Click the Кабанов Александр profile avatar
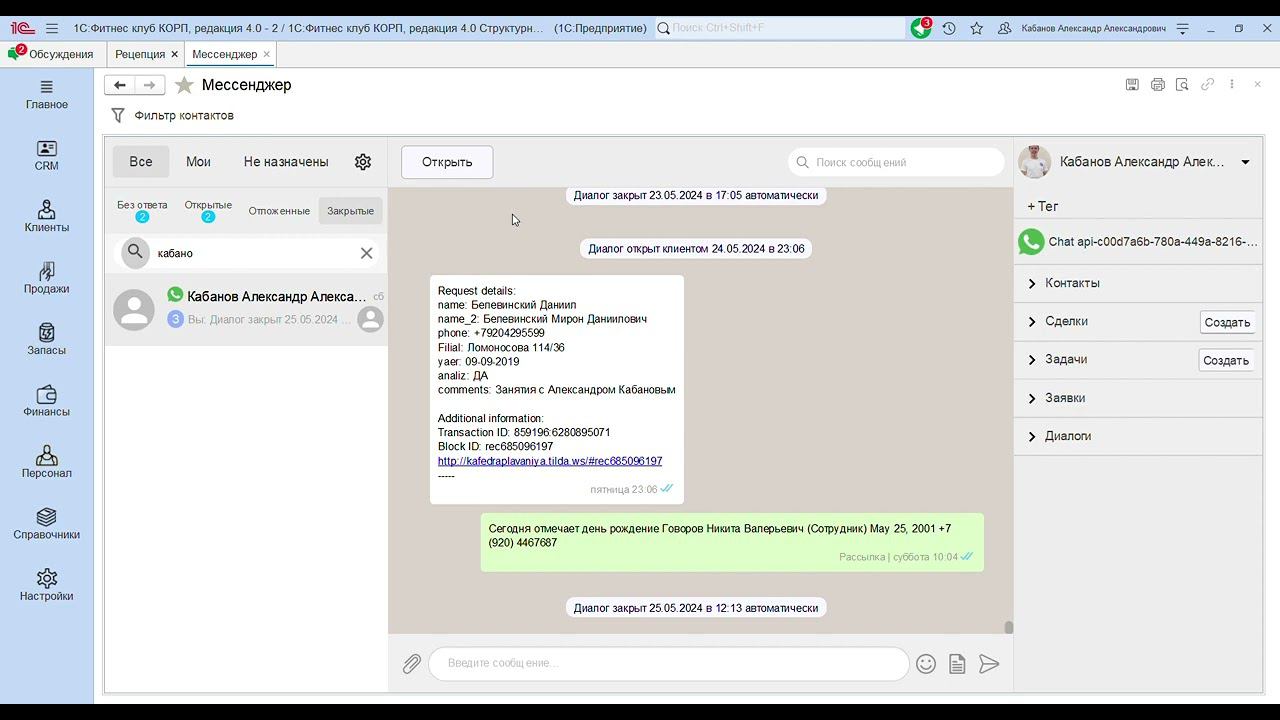The width and height of the screenshot is (1280, 720). pyautogui.click(x=1034, y=162)
